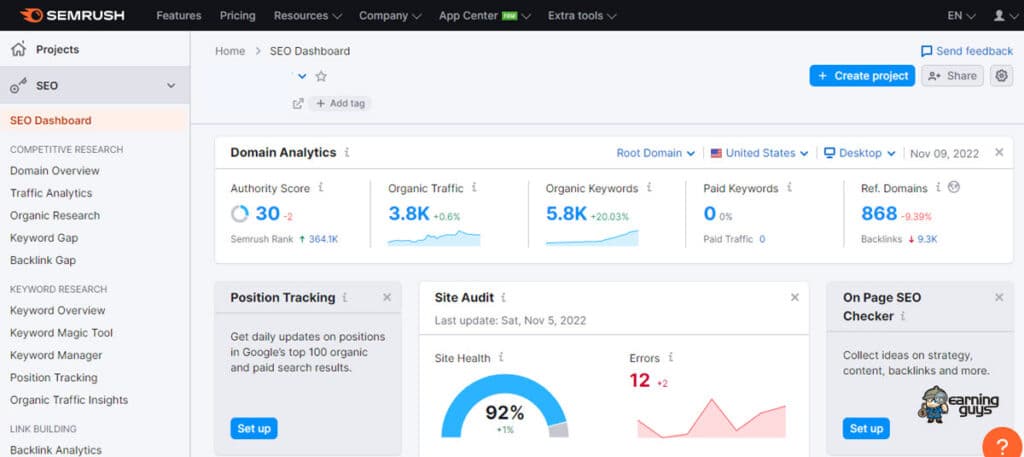Click the Site Health info icon
The image size is (1024, 457).
click(x=501, y=357)
